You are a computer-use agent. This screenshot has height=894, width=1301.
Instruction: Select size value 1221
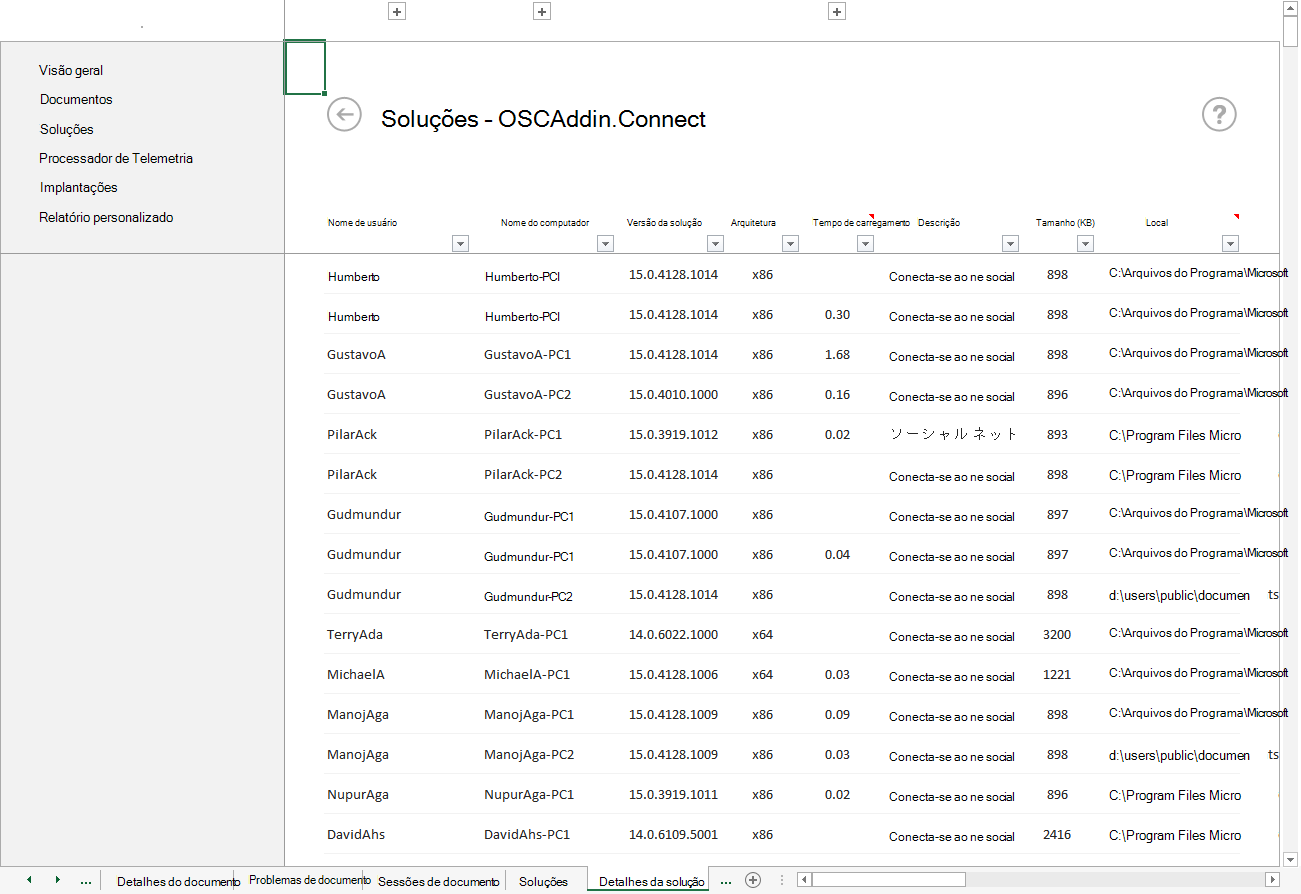(x=1057, y=675)
